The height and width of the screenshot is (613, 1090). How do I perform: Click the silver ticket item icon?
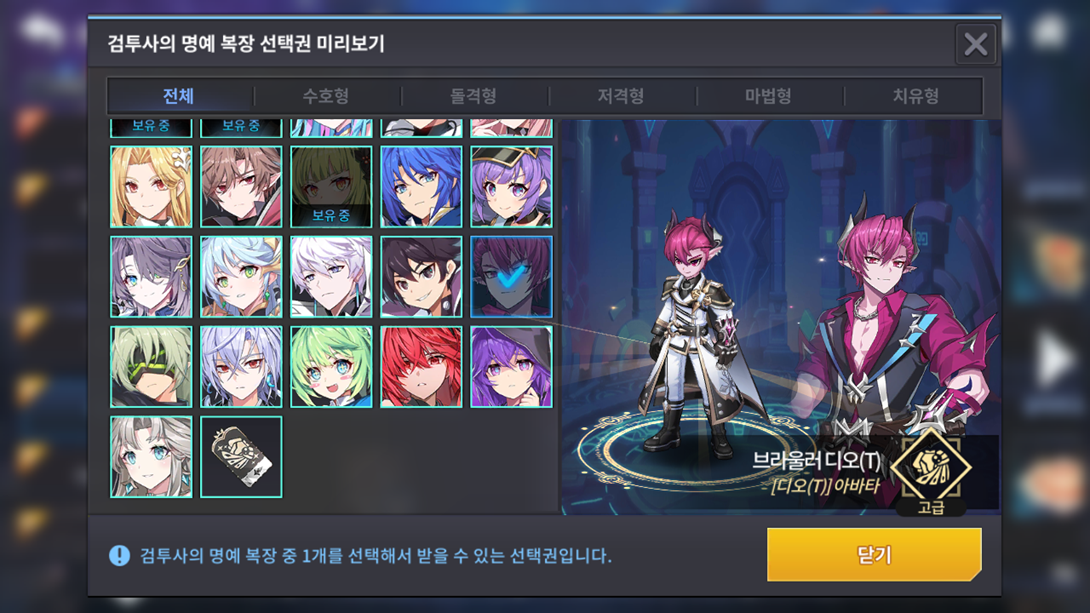(x=241, y=457)
